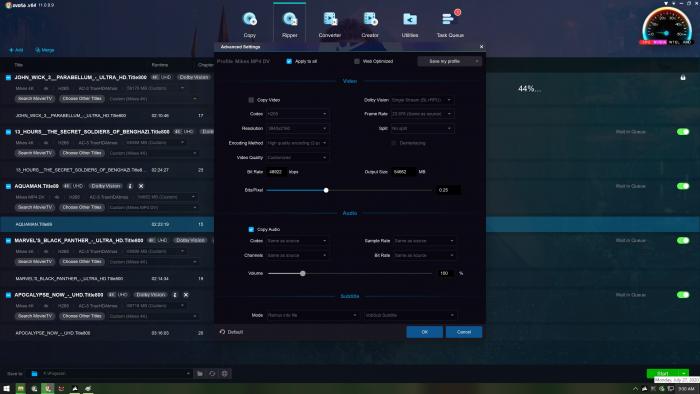Viewport: 700px width, 394px height.
Task: Open the audio Sample Rate dropdown
Action: [x=424, y=241]
